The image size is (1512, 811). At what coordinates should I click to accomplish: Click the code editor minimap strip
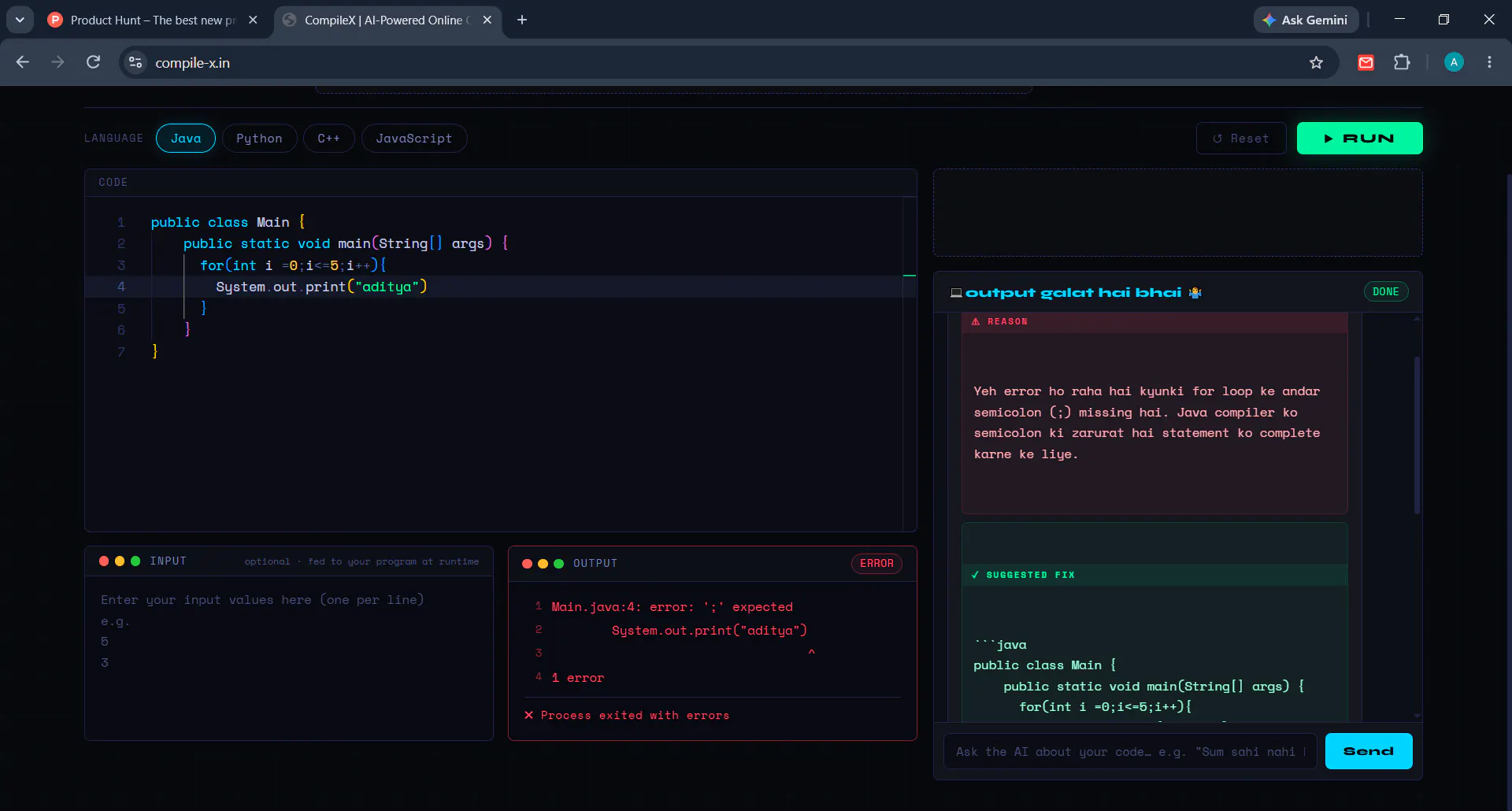(910, 364)
